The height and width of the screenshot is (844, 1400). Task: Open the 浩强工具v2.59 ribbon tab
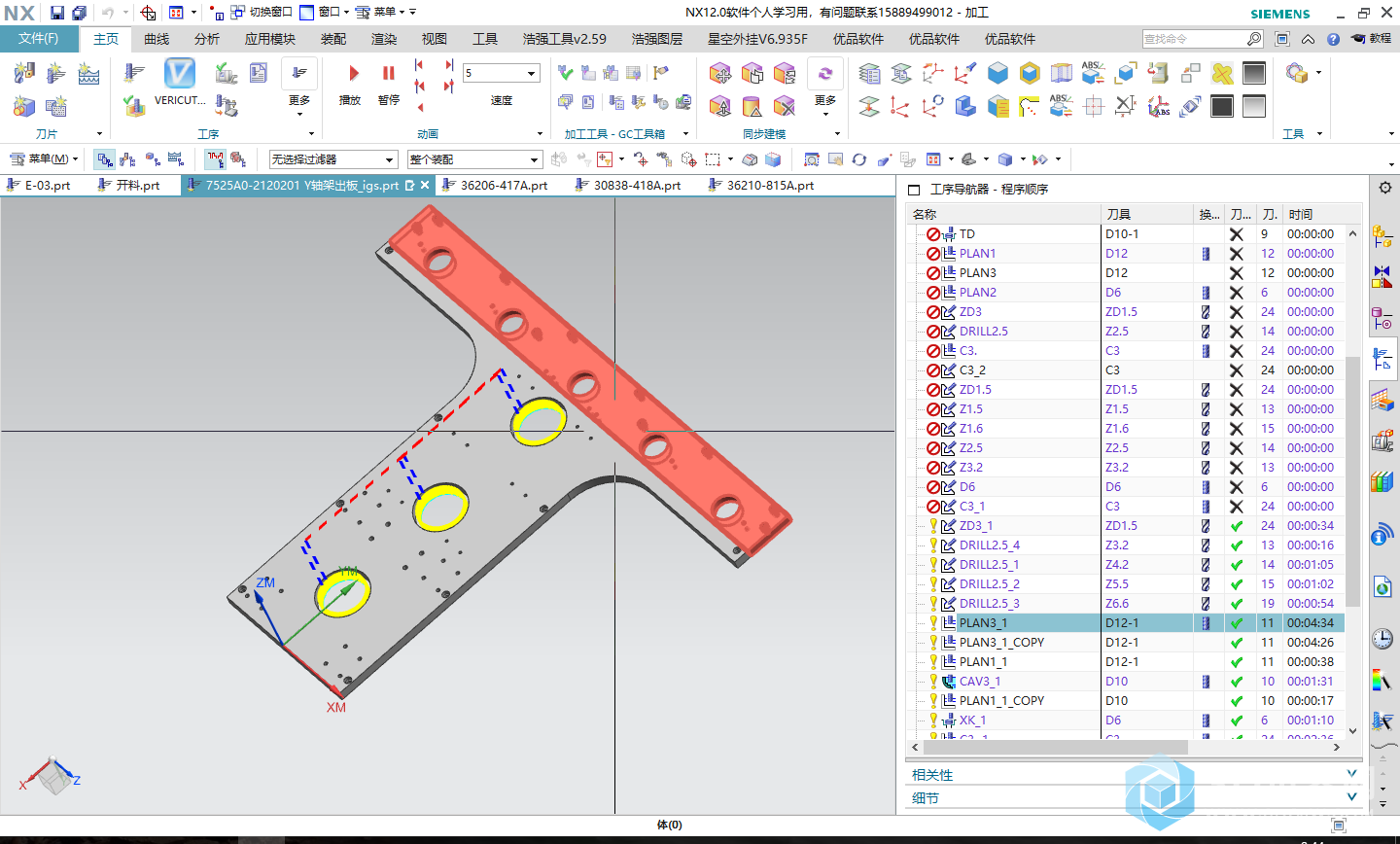pos(565,39)
